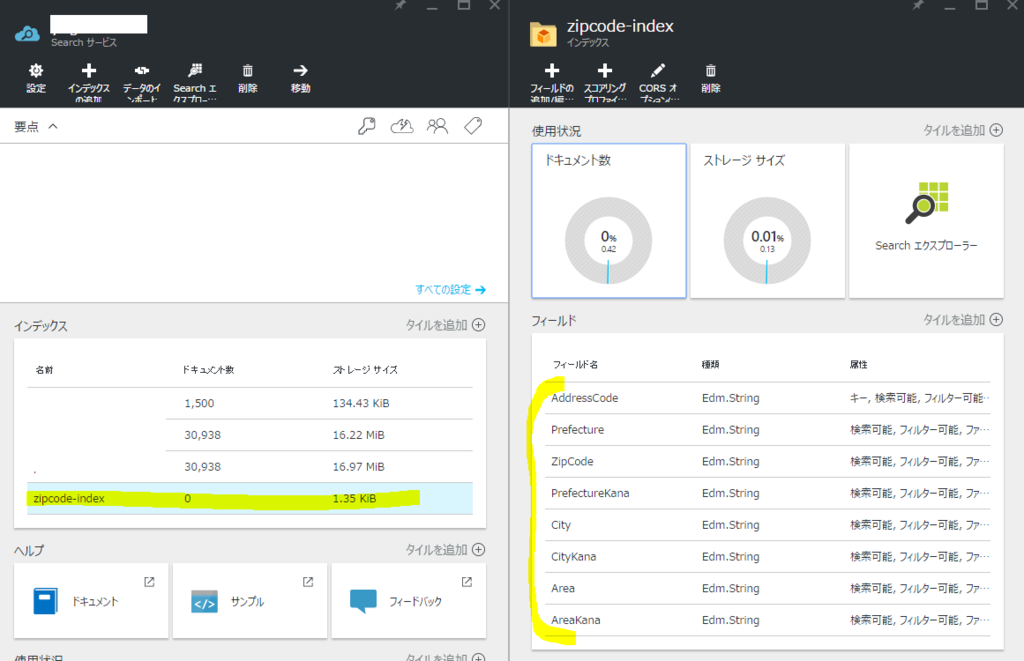
Task: Select Area field row
Action: 767,588
